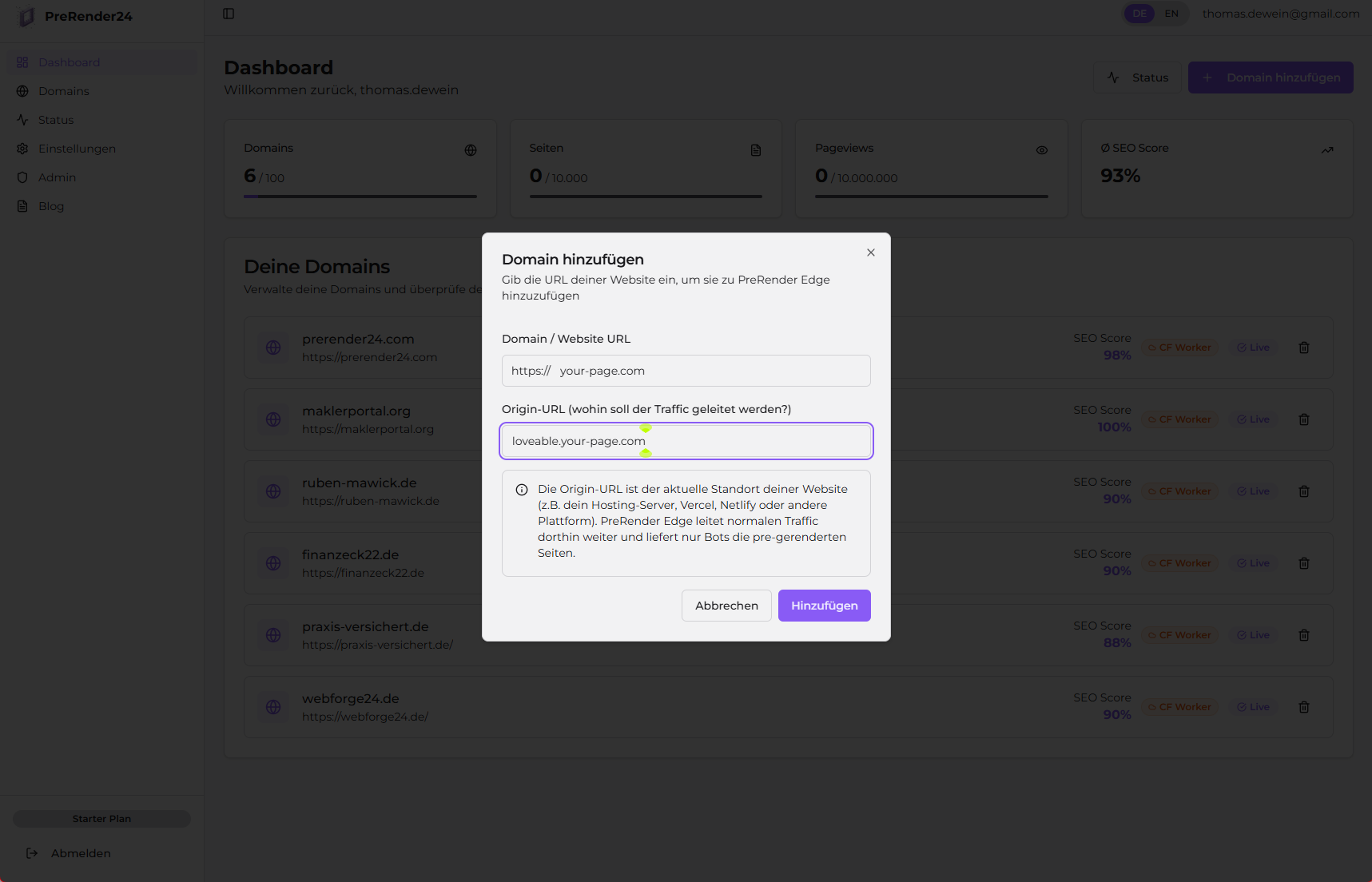Click SEO Score 88% on praxis-versichert.de row
Screen dimensions: 1372x882
click(1117, 643)
